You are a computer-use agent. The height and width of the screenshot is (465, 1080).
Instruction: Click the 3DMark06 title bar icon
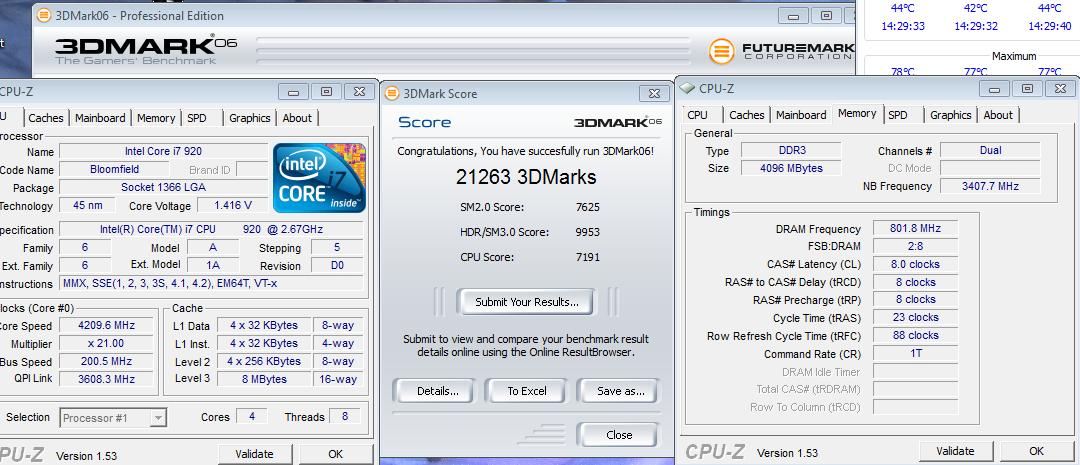click(x=43, y=14)
